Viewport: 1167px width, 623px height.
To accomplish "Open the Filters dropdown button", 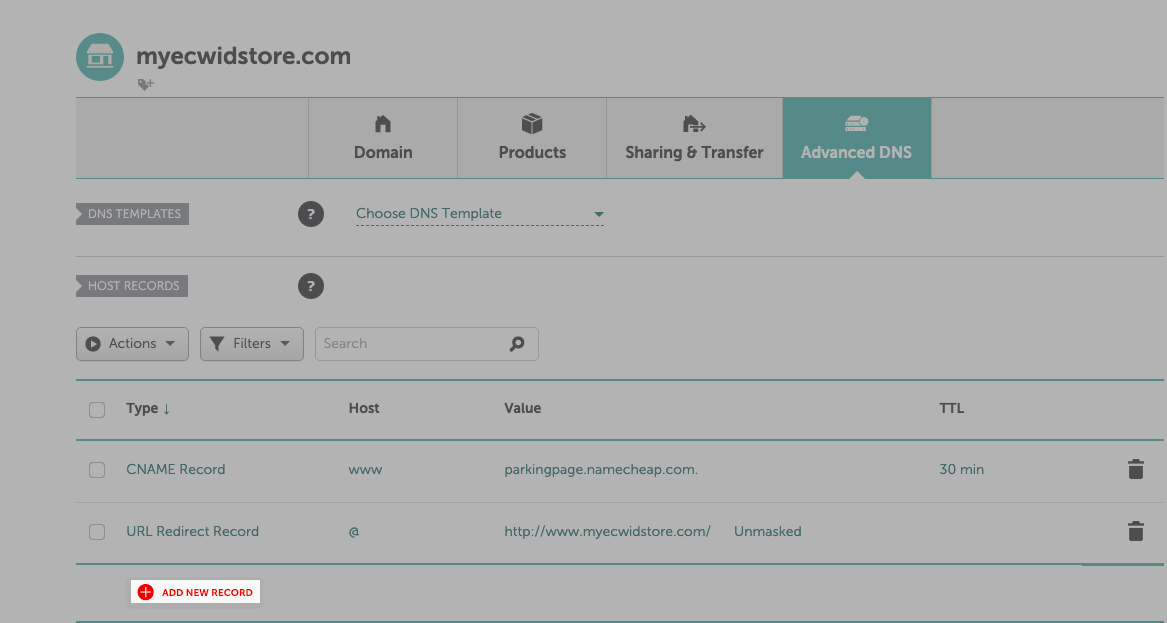I will click(x=252, y=344).
